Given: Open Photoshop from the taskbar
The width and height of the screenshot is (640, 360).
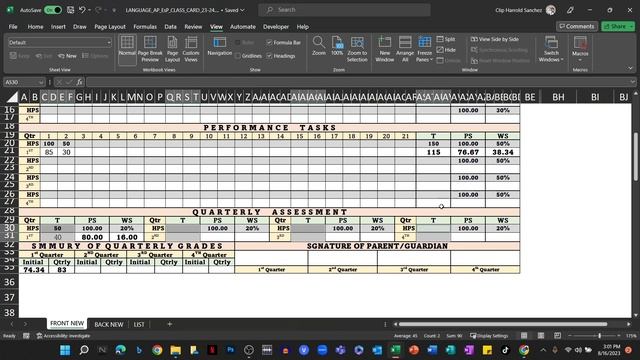Looking at the screenshot, I should click(x=231, y=350).
